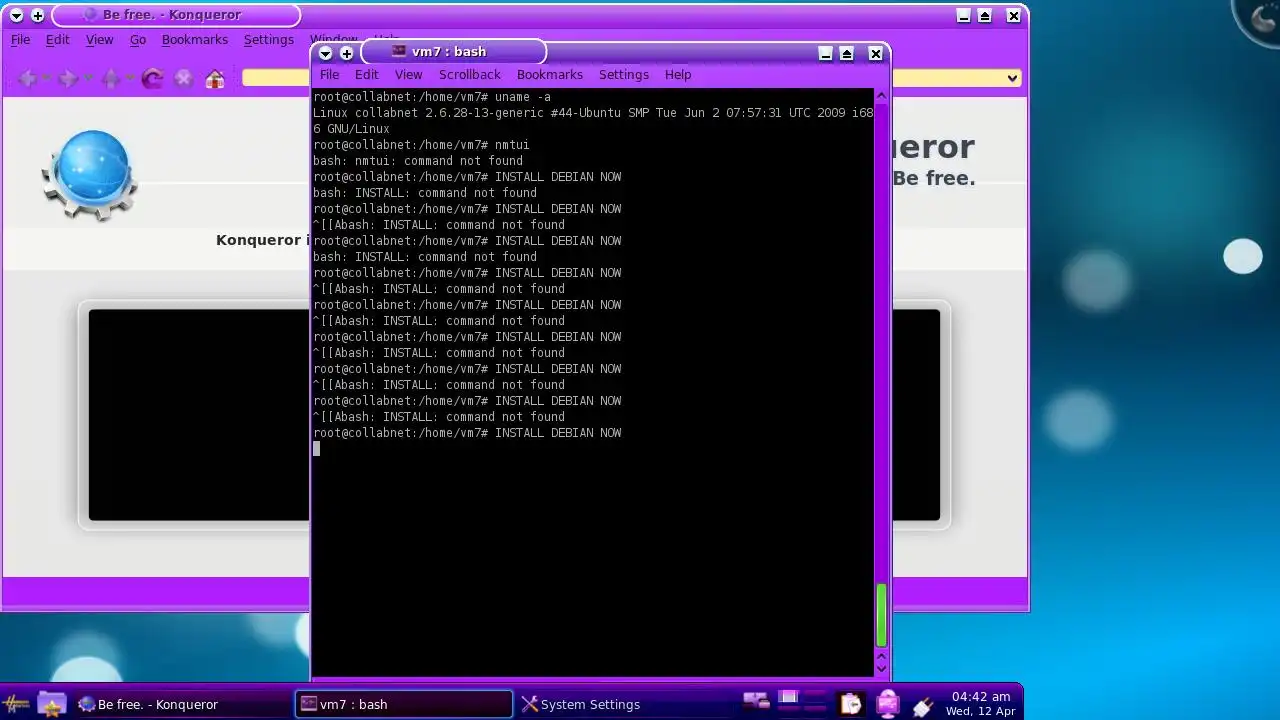Open the terminal Edit menu
Image resolution: width=1280 pixels, height=720 pixels.
[367, 75]
